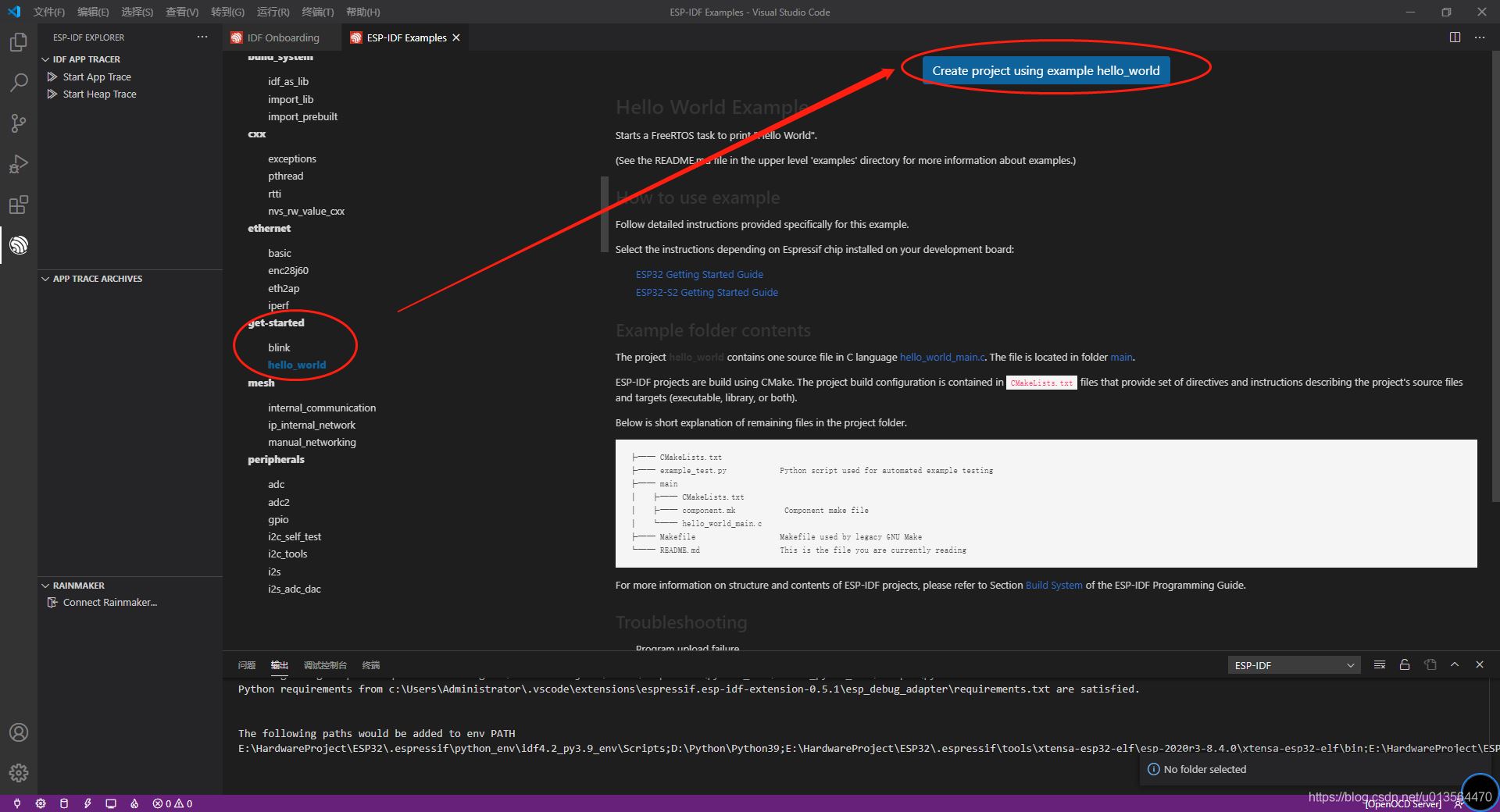The width and height of the screenshot is (1500, 812).
Task: Click the gear SDK config status icon
Action: coord(41,803)
